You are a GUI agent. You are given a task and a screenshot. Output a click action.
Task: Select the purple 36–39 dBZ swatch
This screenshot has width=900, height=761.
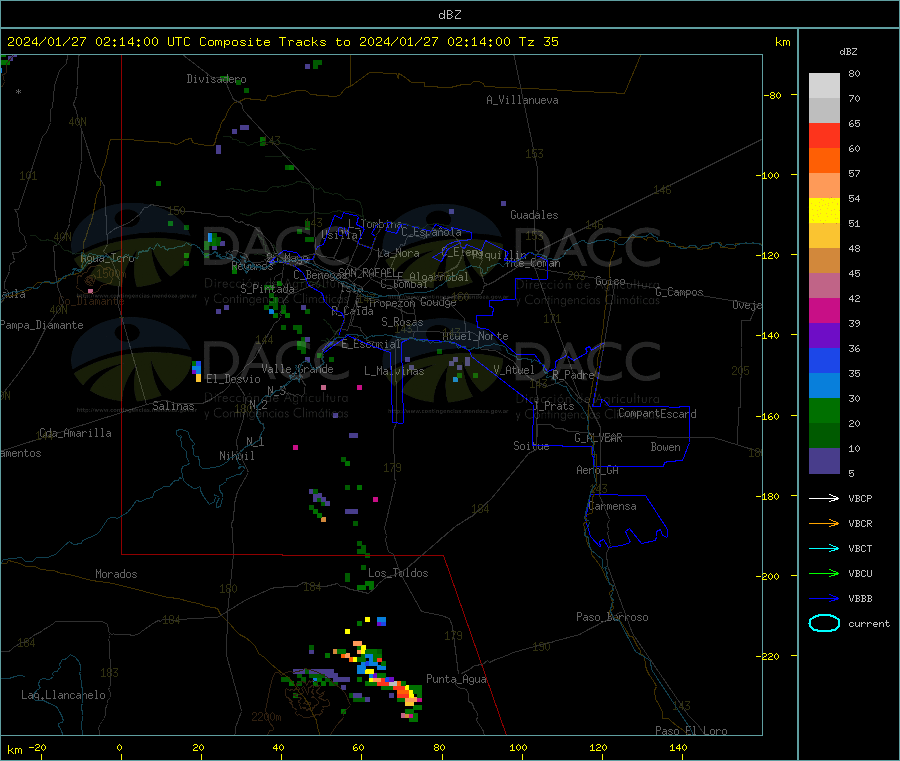tap(824, 336)
